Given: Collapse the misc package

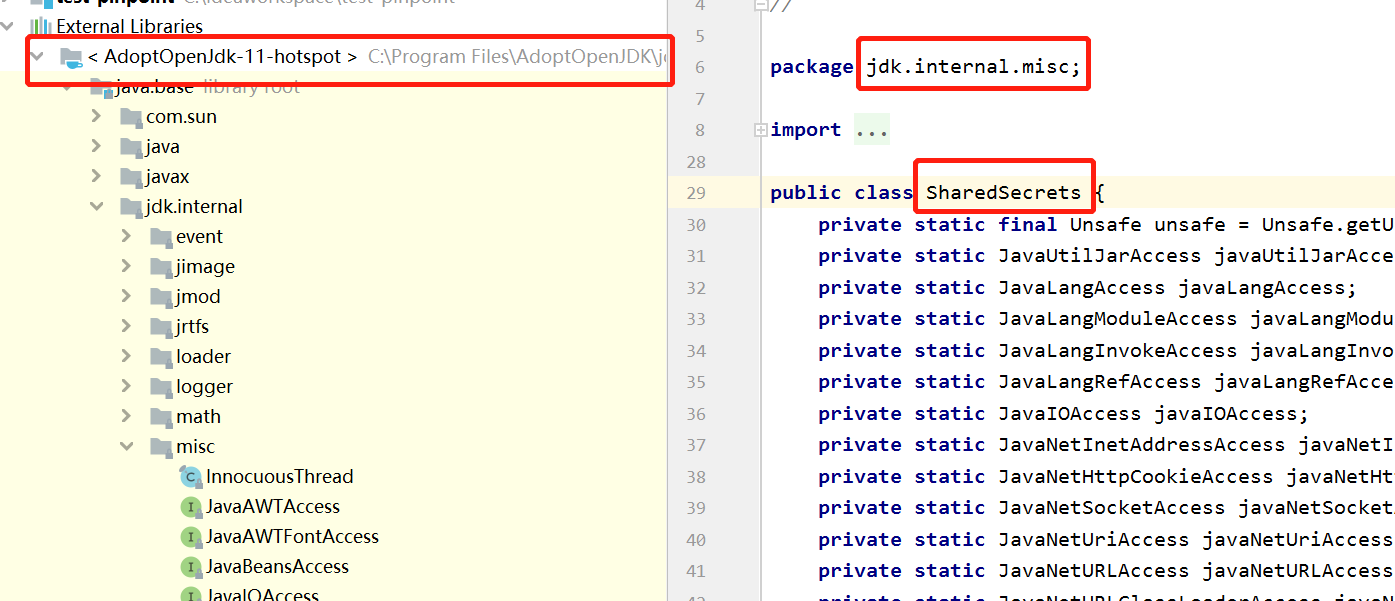Looking at the screenshot, I should [x=126, y=446].
